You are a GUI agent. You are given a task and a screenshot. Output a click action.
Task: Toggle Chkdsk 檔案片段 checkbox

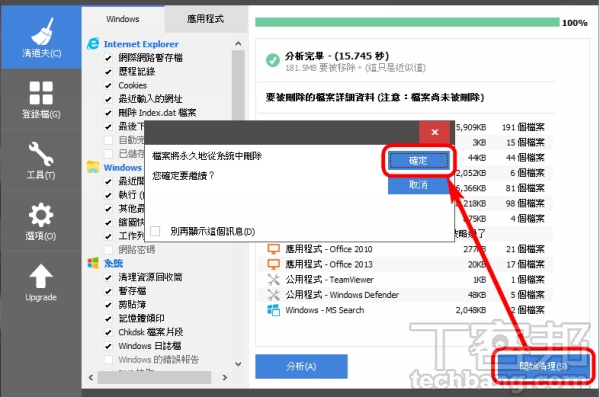tap(108, 332)
